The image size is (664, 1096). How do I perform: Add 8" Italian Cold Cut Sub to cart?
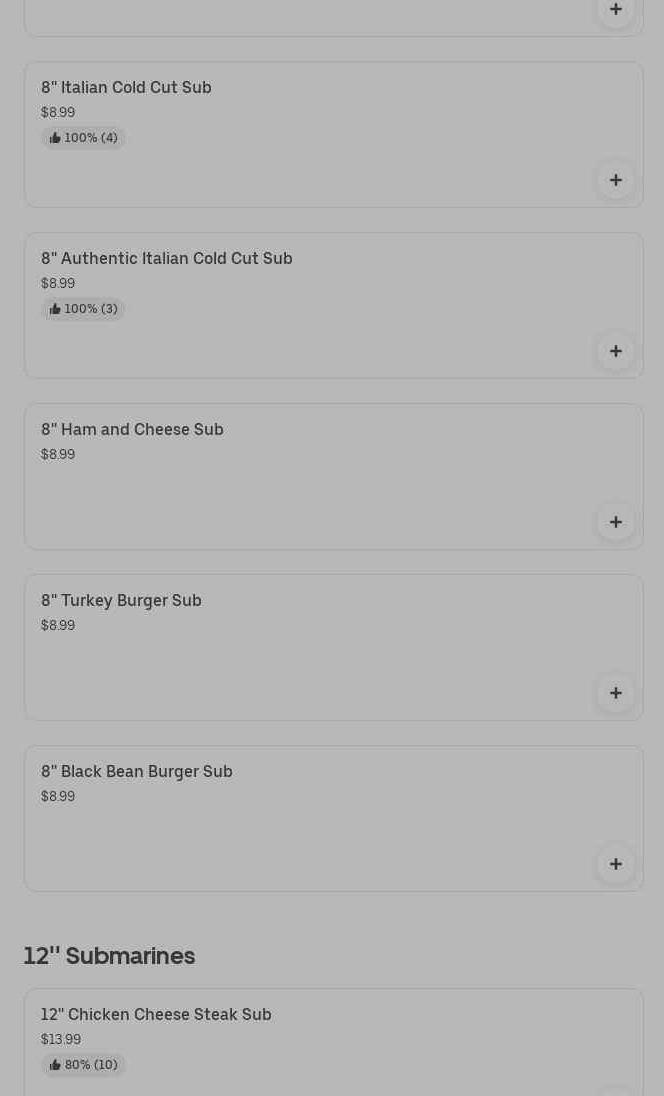click(615, 180)
